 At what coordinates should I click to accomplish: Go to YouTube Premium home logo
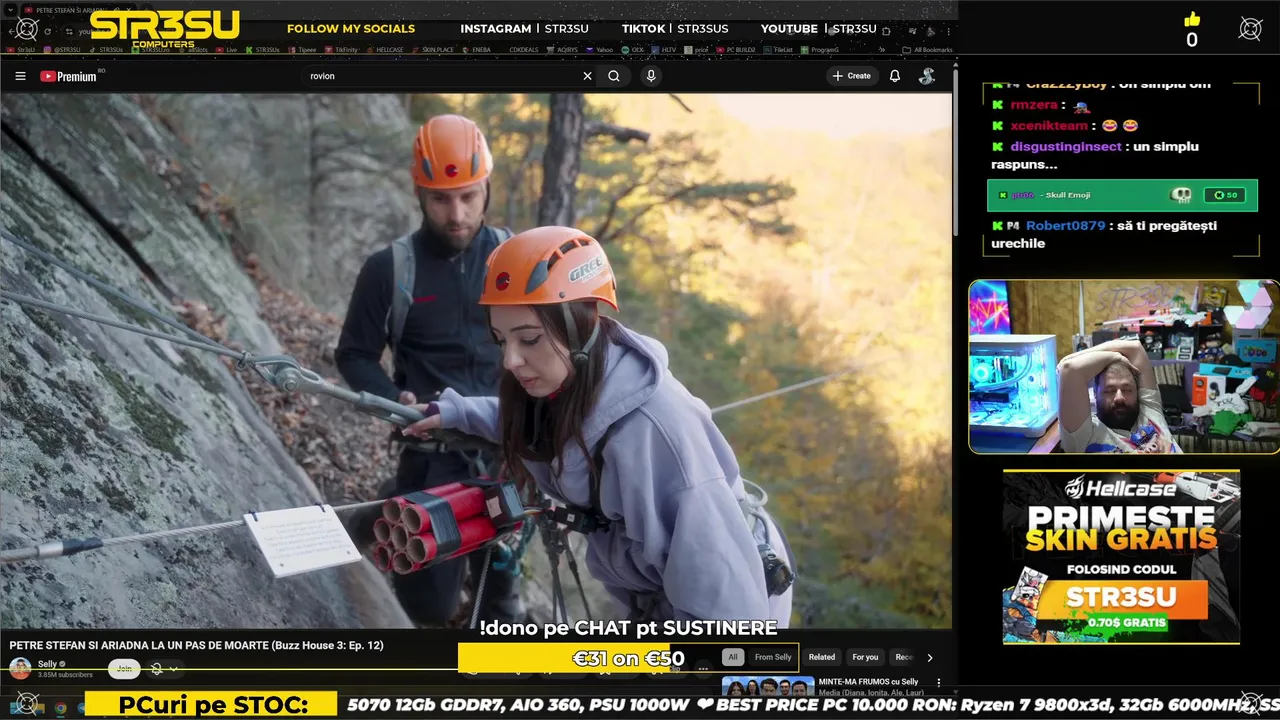[68, 76]
